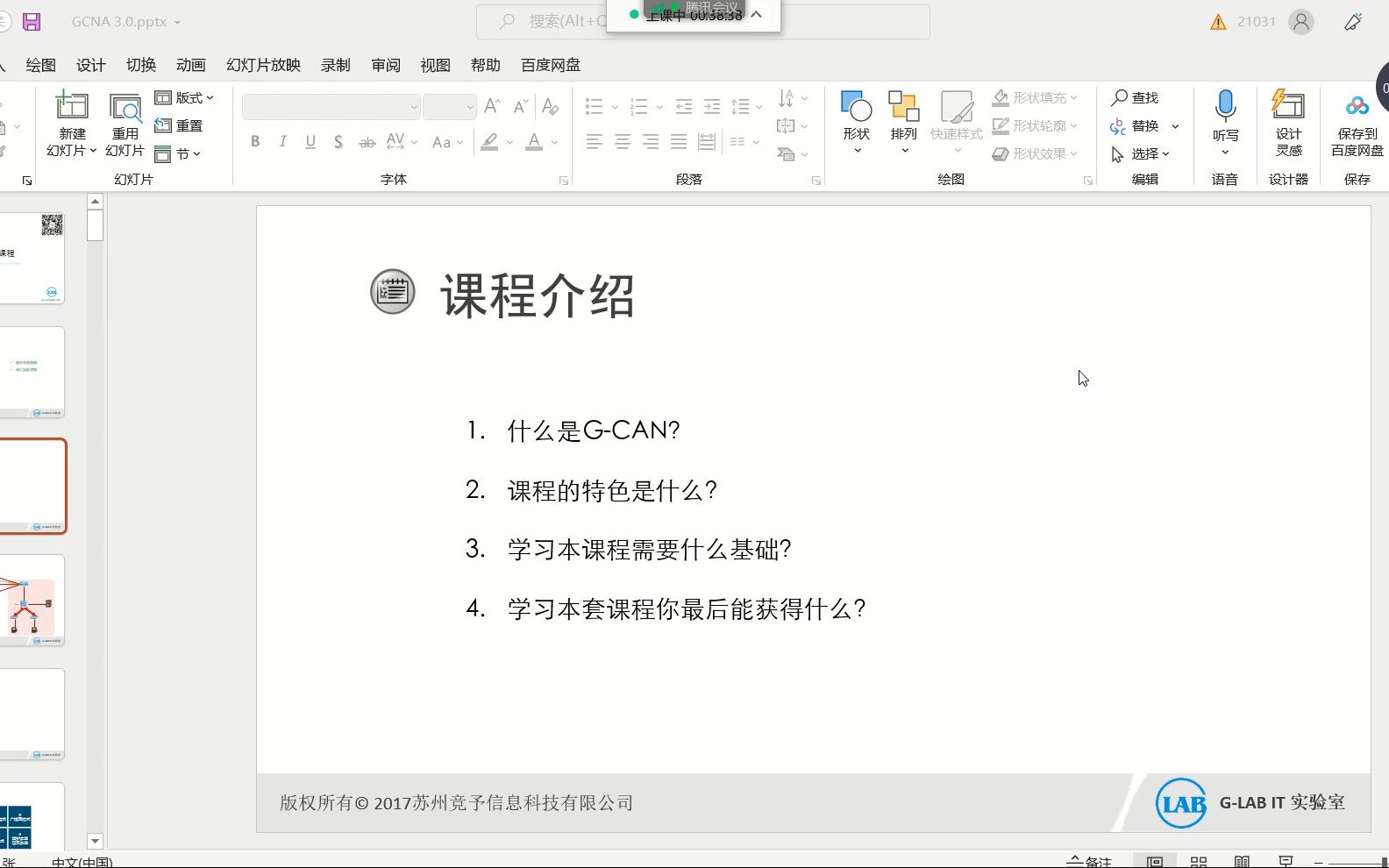Click the 查找 find tool
1389x868 pixels.
pyautogui.click(x=1135, y=97)
